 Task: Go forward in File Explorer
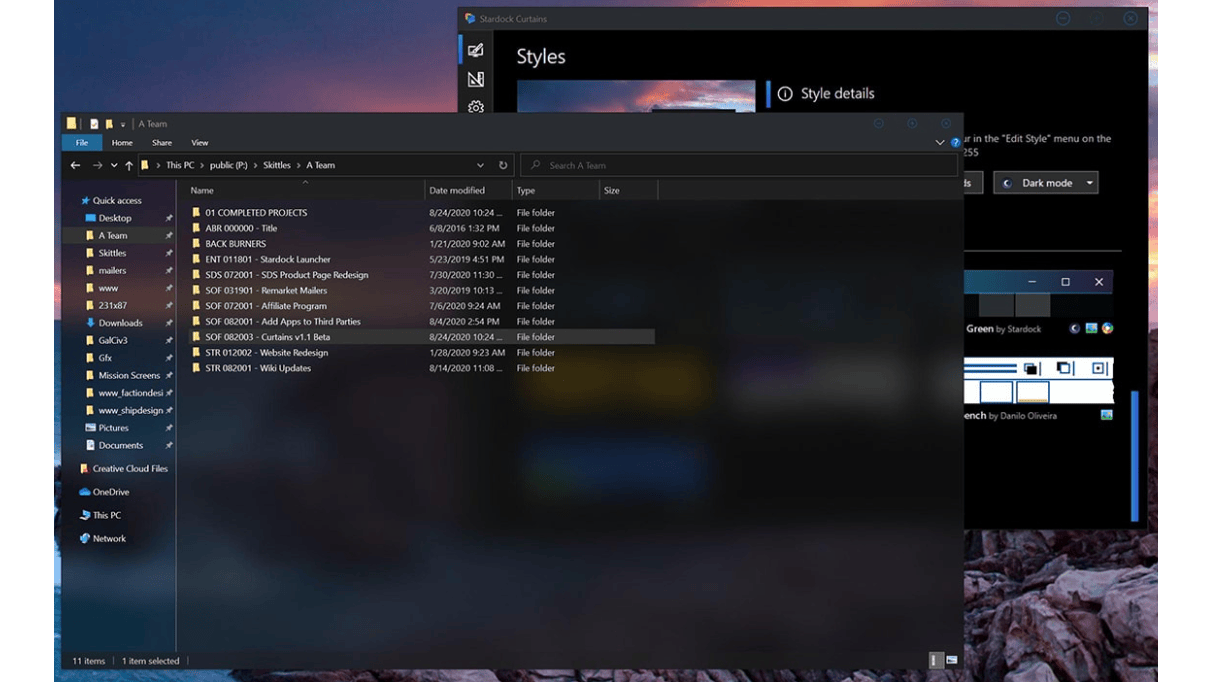tap(97, 165)
